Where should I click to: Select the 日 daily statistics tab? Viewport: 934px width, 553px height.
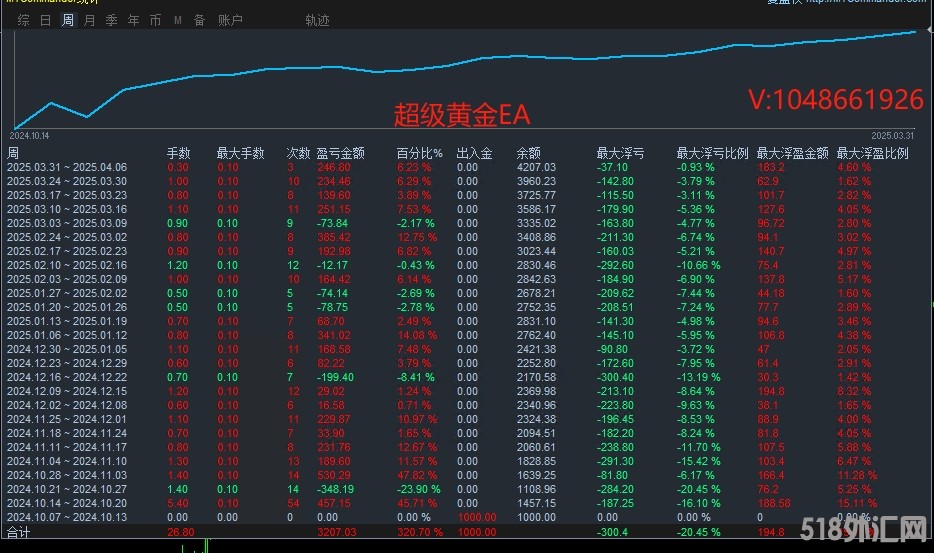[x=45, y=20]
